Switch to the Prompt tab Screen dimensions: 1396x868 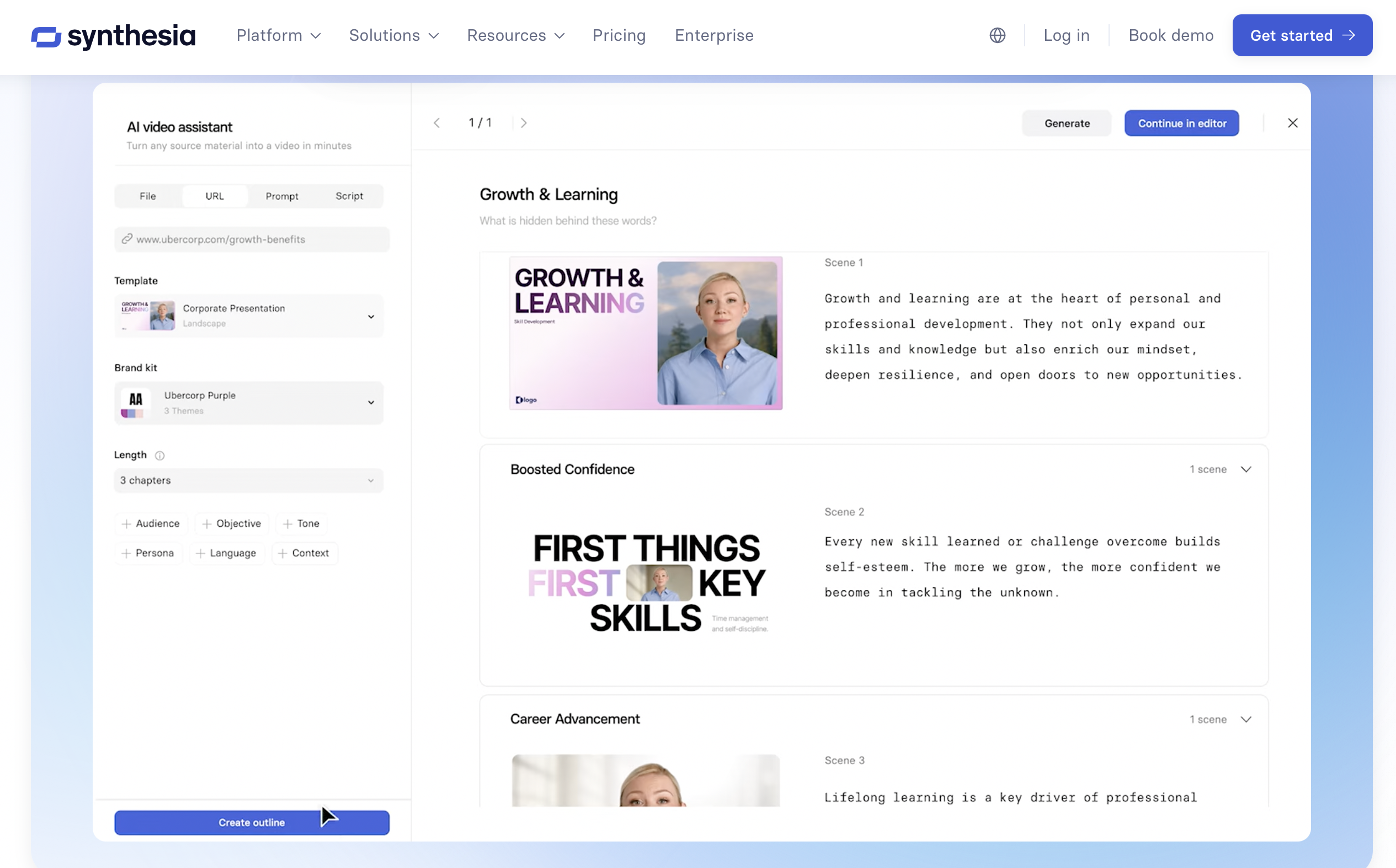281,196
